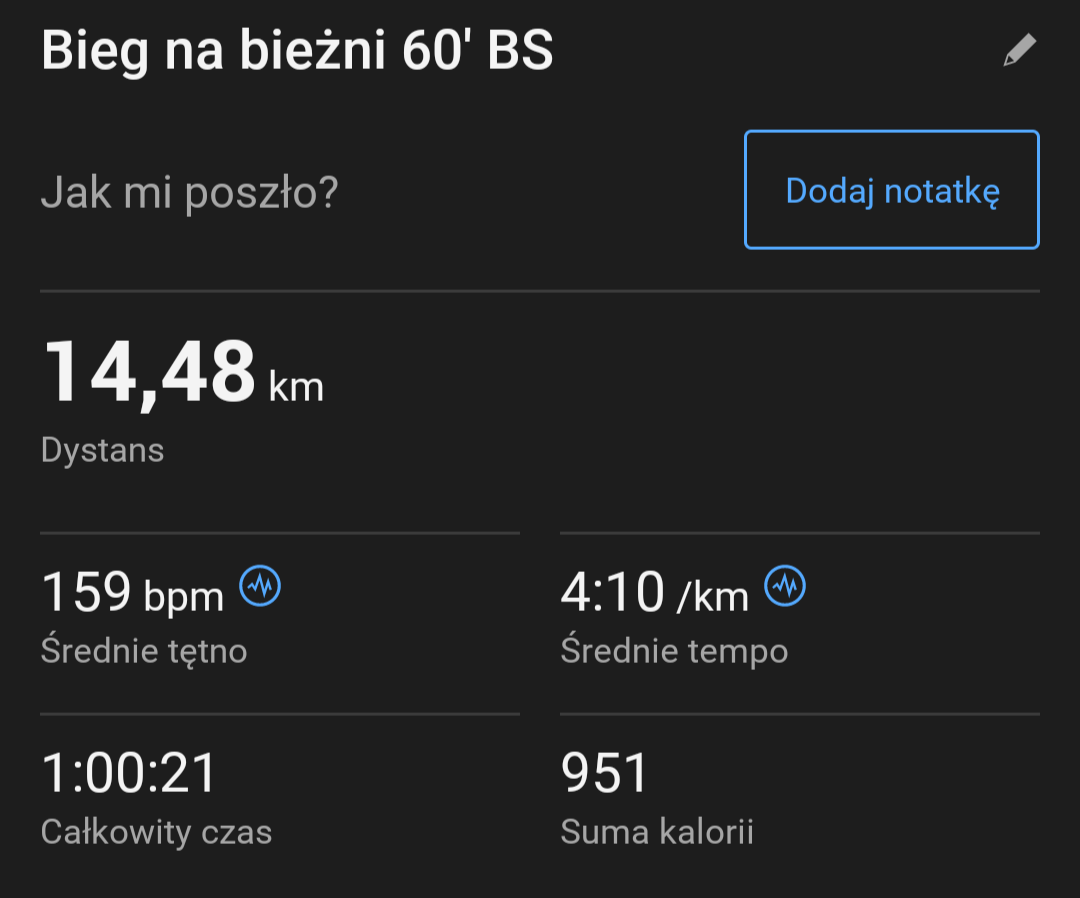Tap the Jak mi poszło? prompt
1080x898 pixels.
pyautogui.click(x=190, y=191)
